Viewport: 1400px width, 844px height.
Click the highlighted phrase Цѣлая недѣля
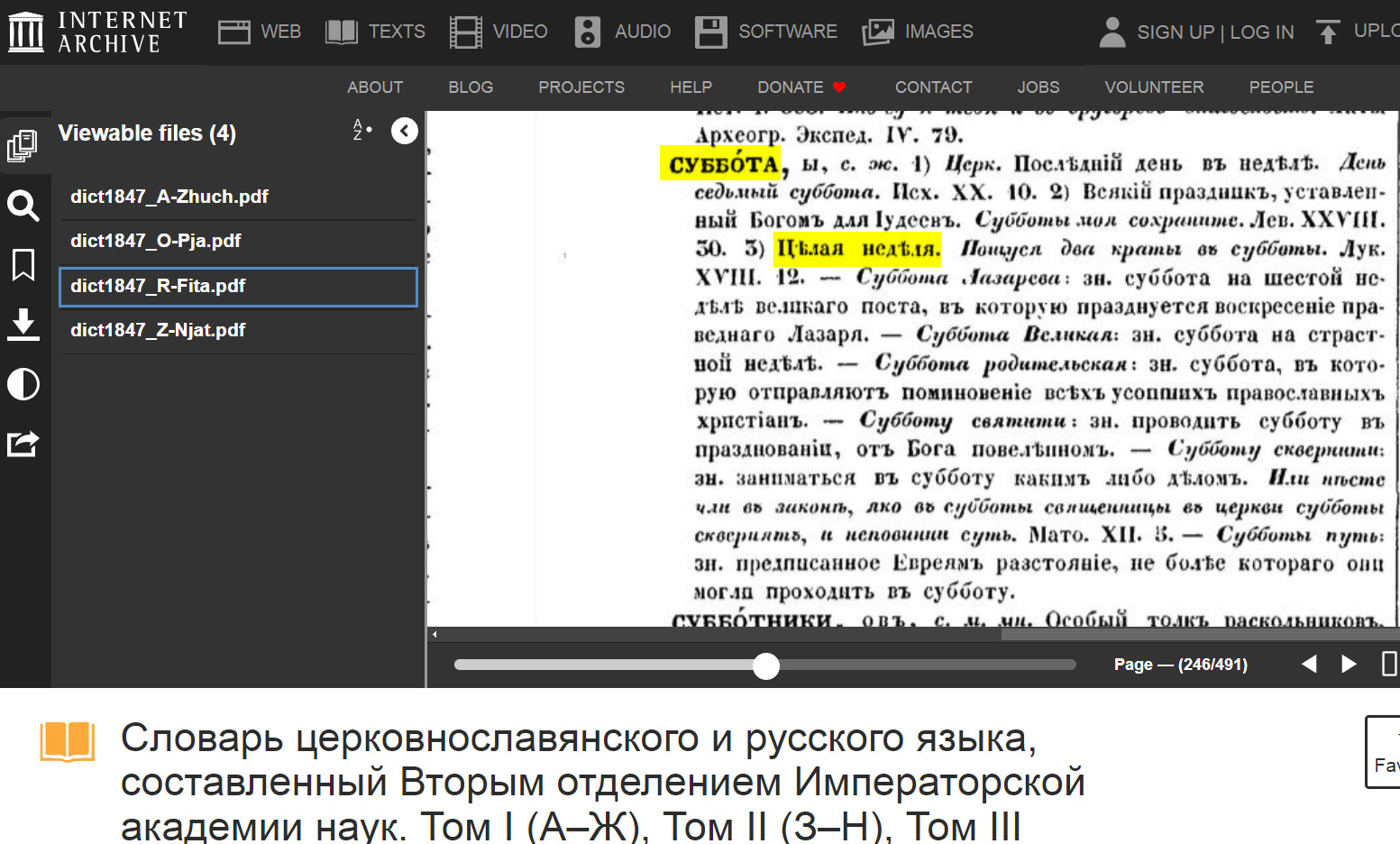click(x=857, y=249)
